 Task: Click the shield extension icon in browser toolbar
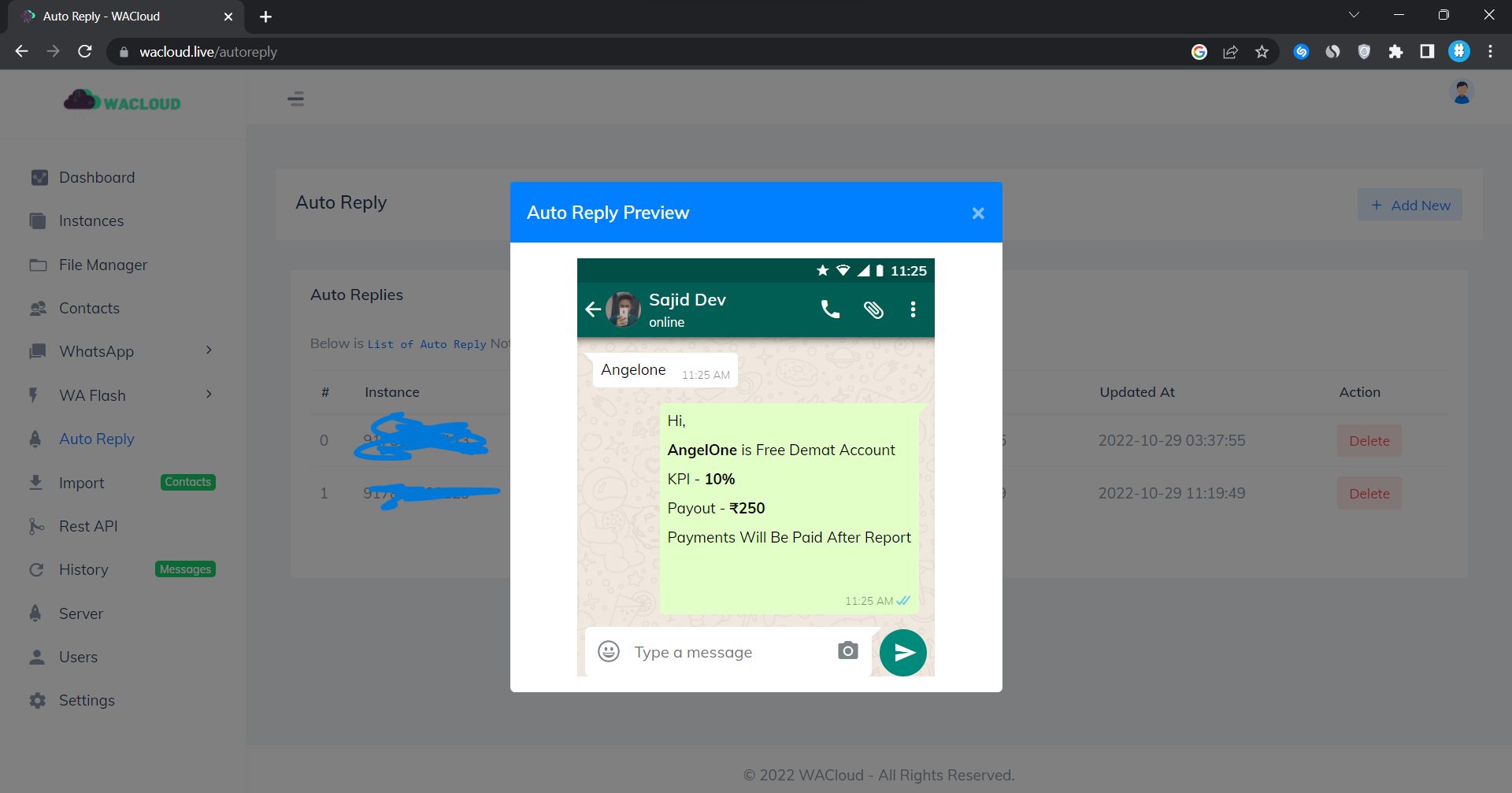(1364, 52)
